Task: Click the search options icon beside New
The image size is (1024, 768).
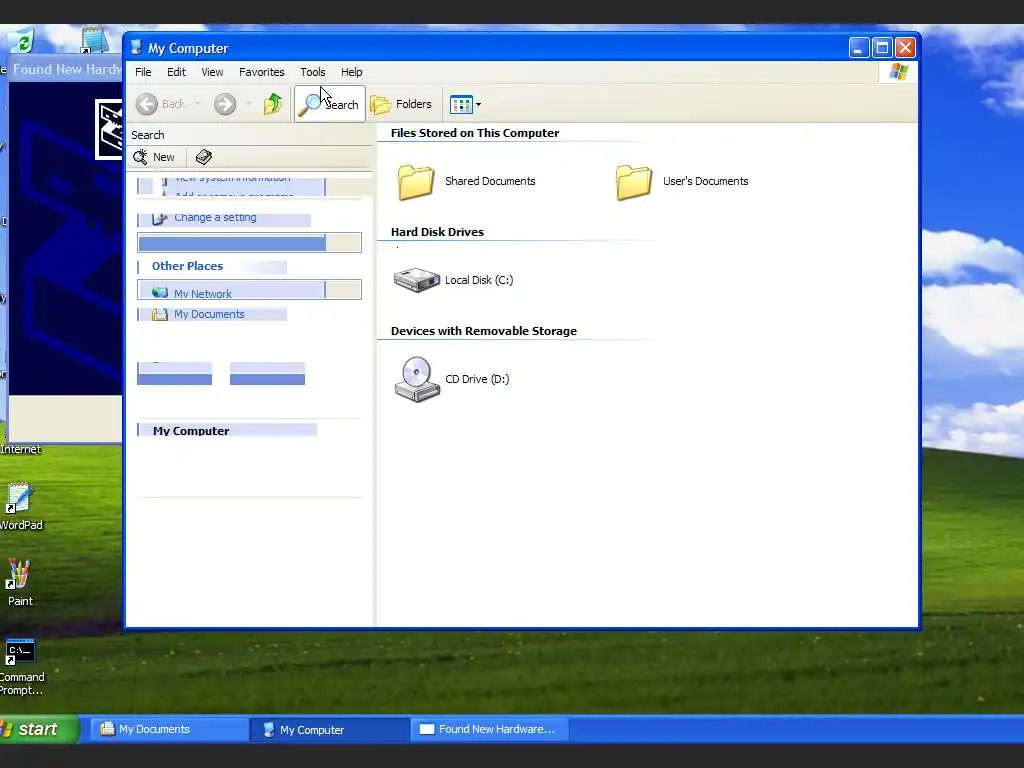Action: coord(204,157)
